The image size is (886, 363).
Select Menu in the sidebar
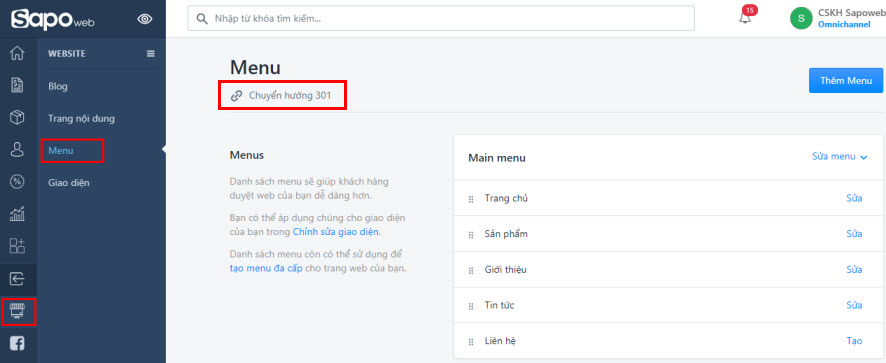coord(60,151)
